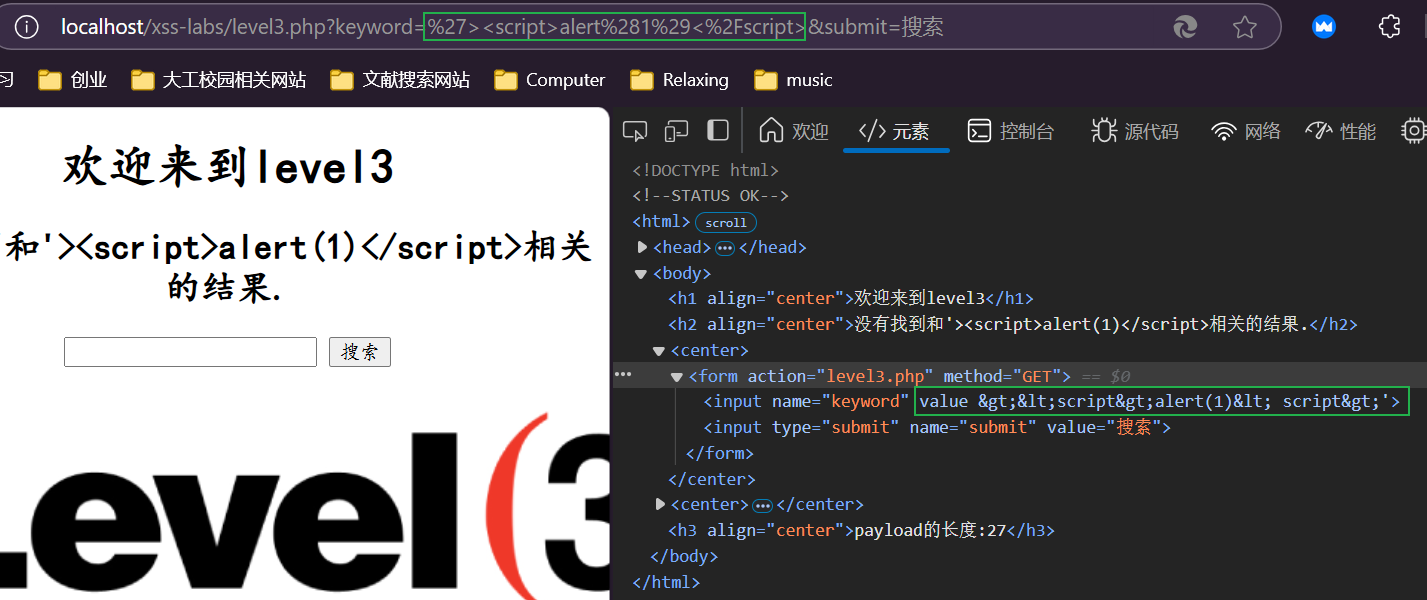Select the h3 payload的长度:27 line
The width and height of the screenshot is (1427, 600).
[x=861, y=530]
